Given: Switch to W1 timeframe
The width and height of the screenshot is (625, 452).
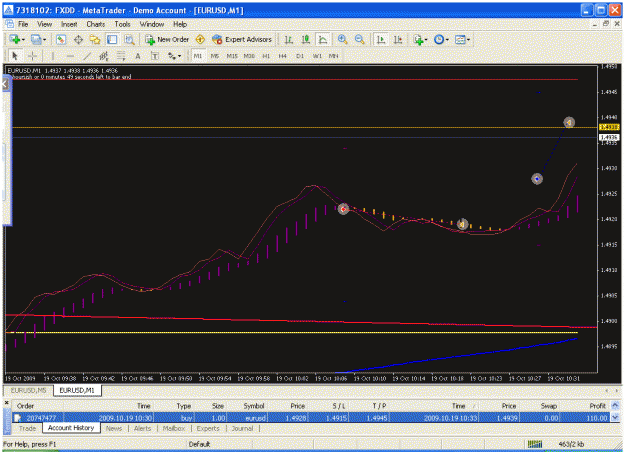Looking at the screenshot, I should coord(317,56).
